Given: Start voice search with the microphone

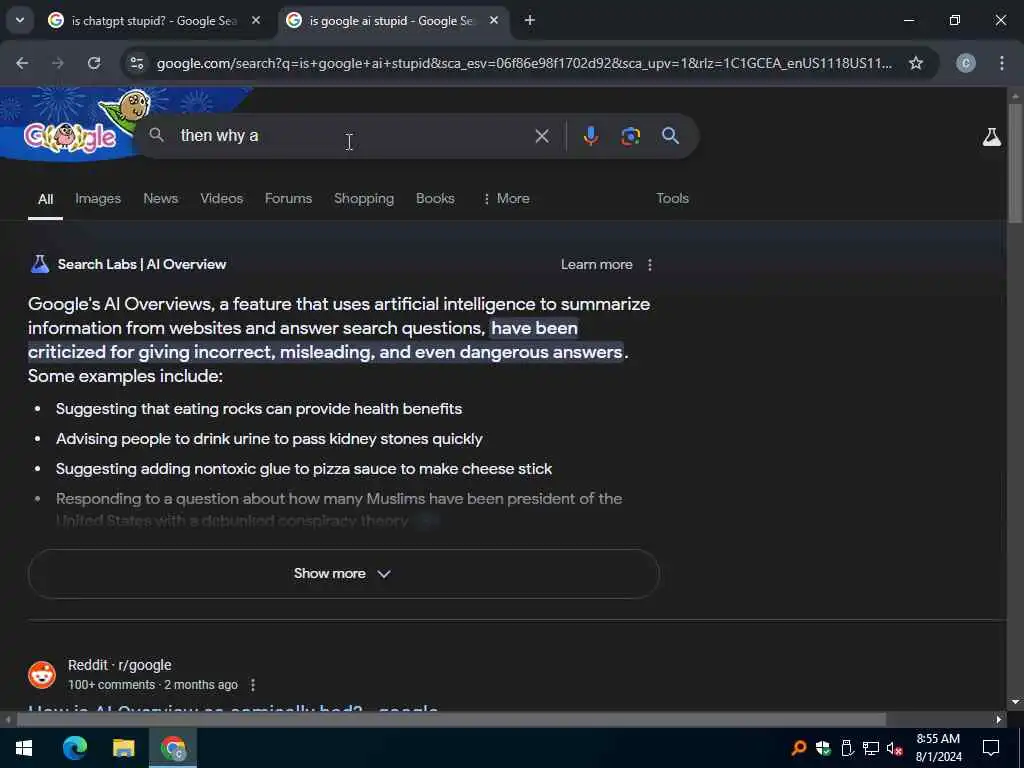Looking at the screenshot, I should point(590,136).
